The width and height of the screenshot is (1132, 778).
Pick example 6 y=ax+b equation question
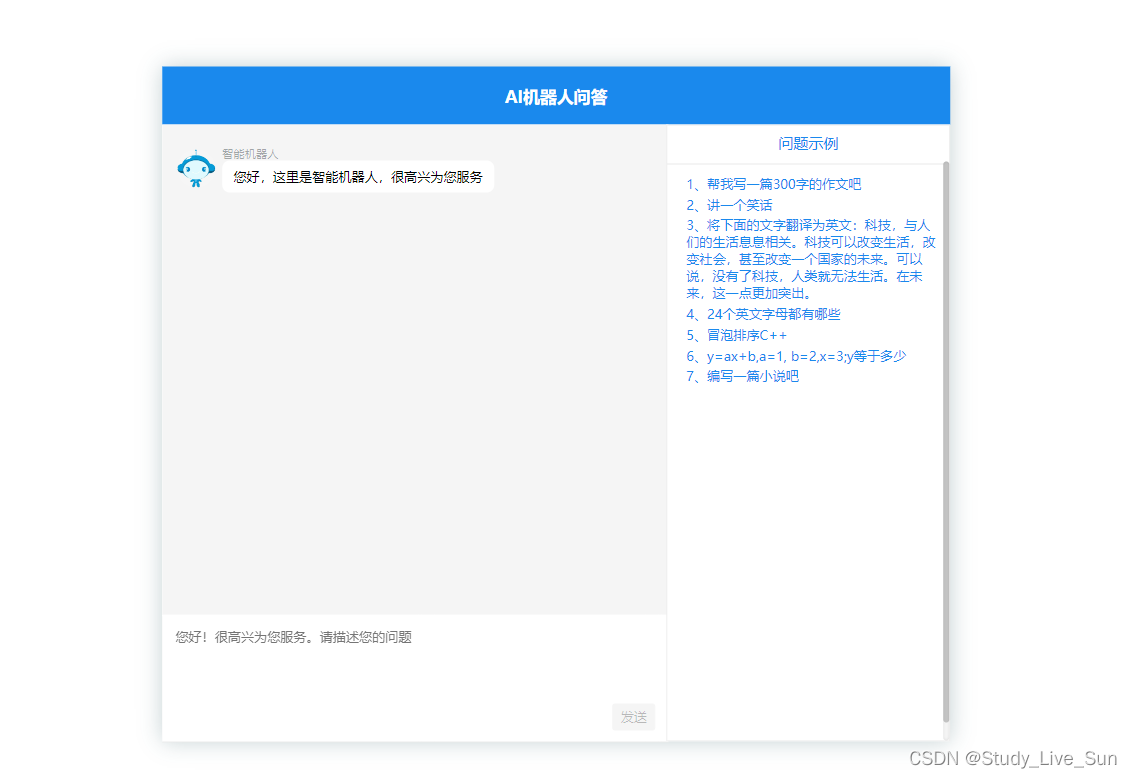point(796,357)
